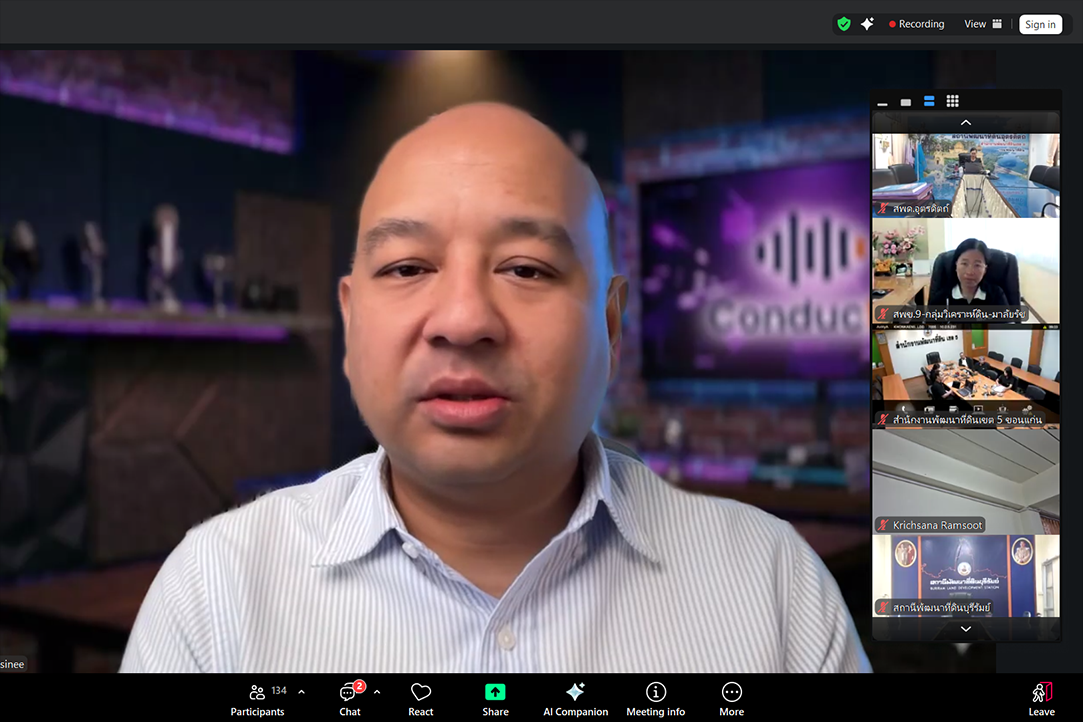Viewport: 1083px width, 722px height.
Task: Switch thumbnails to single active speaker
Action: [x=905, y=102]
